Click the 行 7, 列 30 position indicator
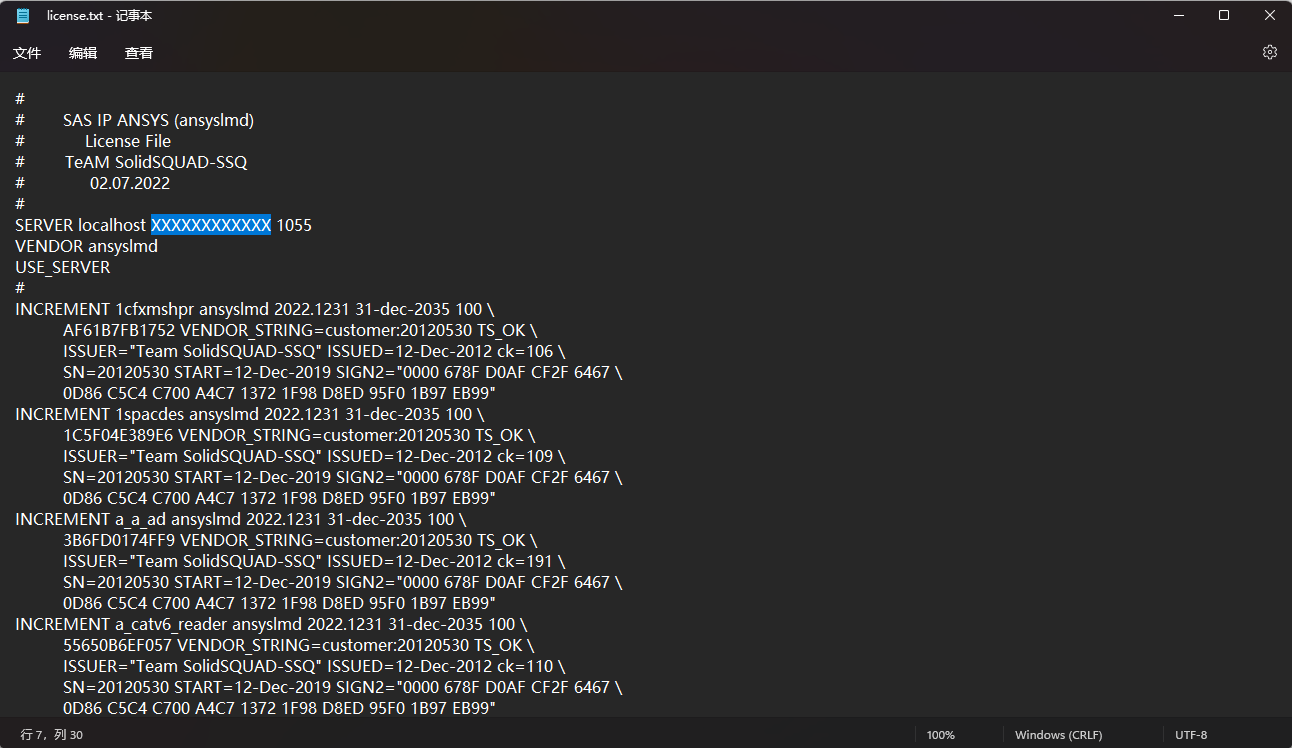1292x748 pixels. [x=52, y=735]
